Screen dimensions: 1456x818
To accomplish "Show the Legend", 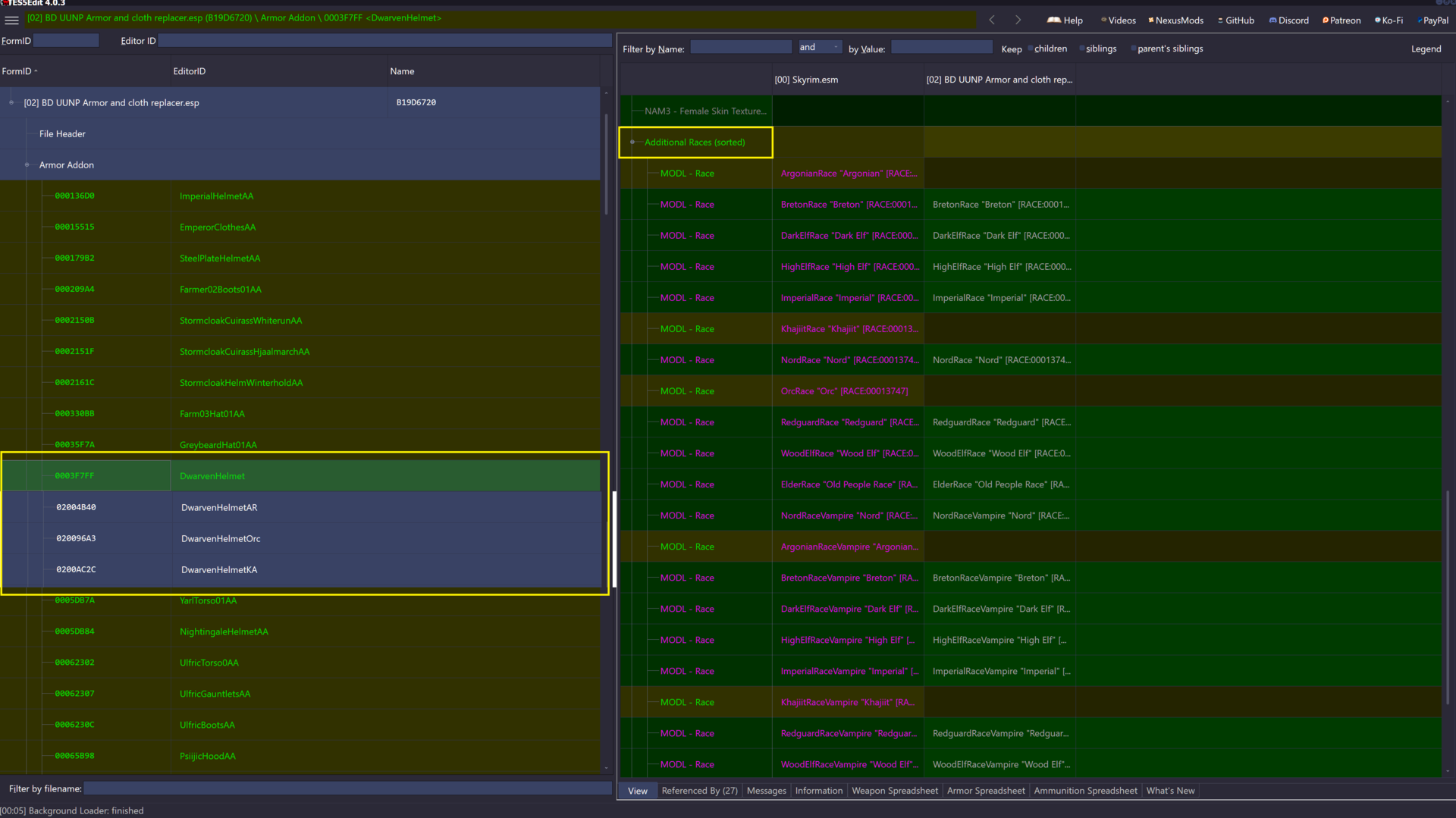I will 1426,49.
